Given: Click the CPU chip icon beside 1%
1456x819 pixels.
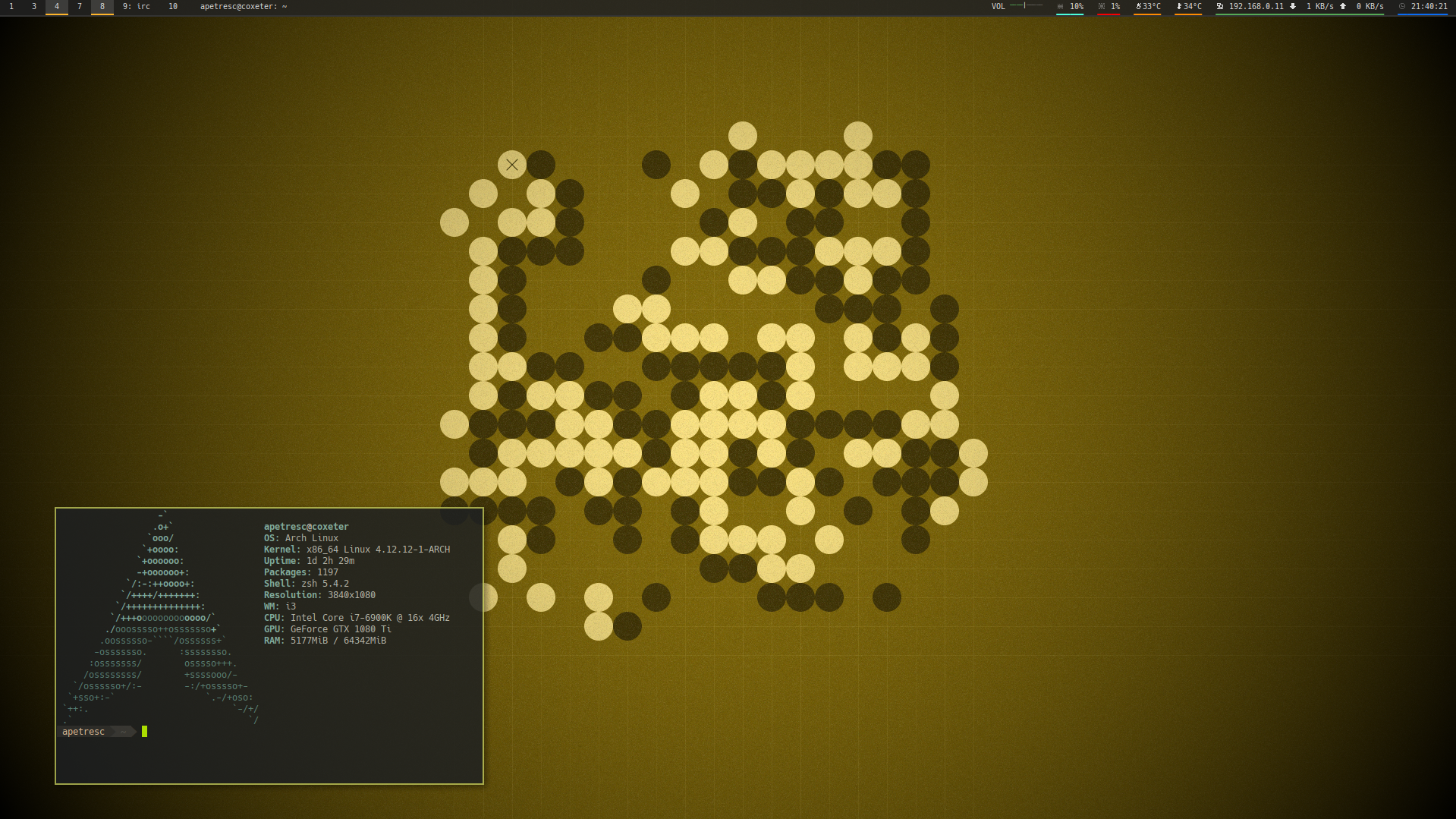Looking at the screenshot, I should pyautogui.click(x=1102, y=7).
